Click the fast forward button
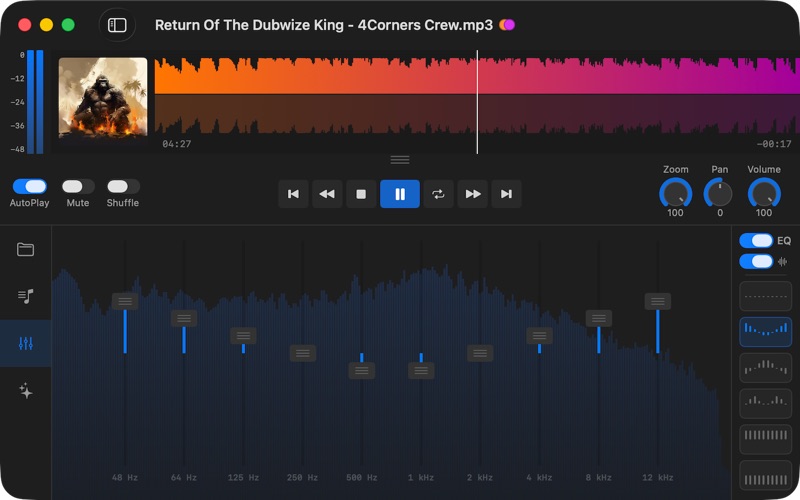The width and height of the screenshot is (800, 500). [473, 194]
